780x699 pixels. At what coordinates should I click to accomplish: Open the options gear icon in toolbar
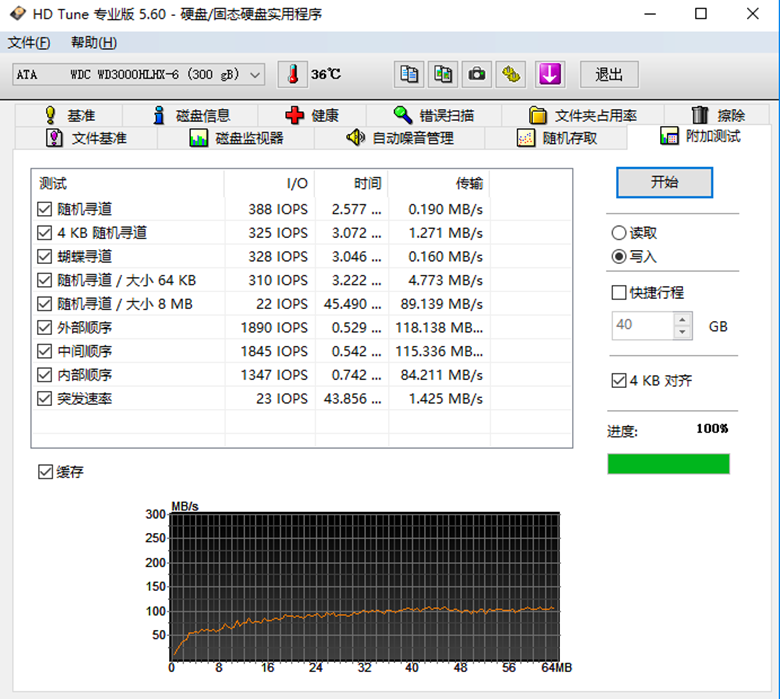point(510,75)
